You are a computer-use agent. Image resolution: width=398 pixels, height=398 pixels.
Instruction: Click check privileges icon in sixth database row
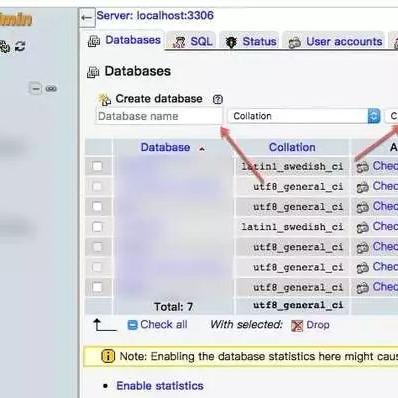click(x=362, y=268)
